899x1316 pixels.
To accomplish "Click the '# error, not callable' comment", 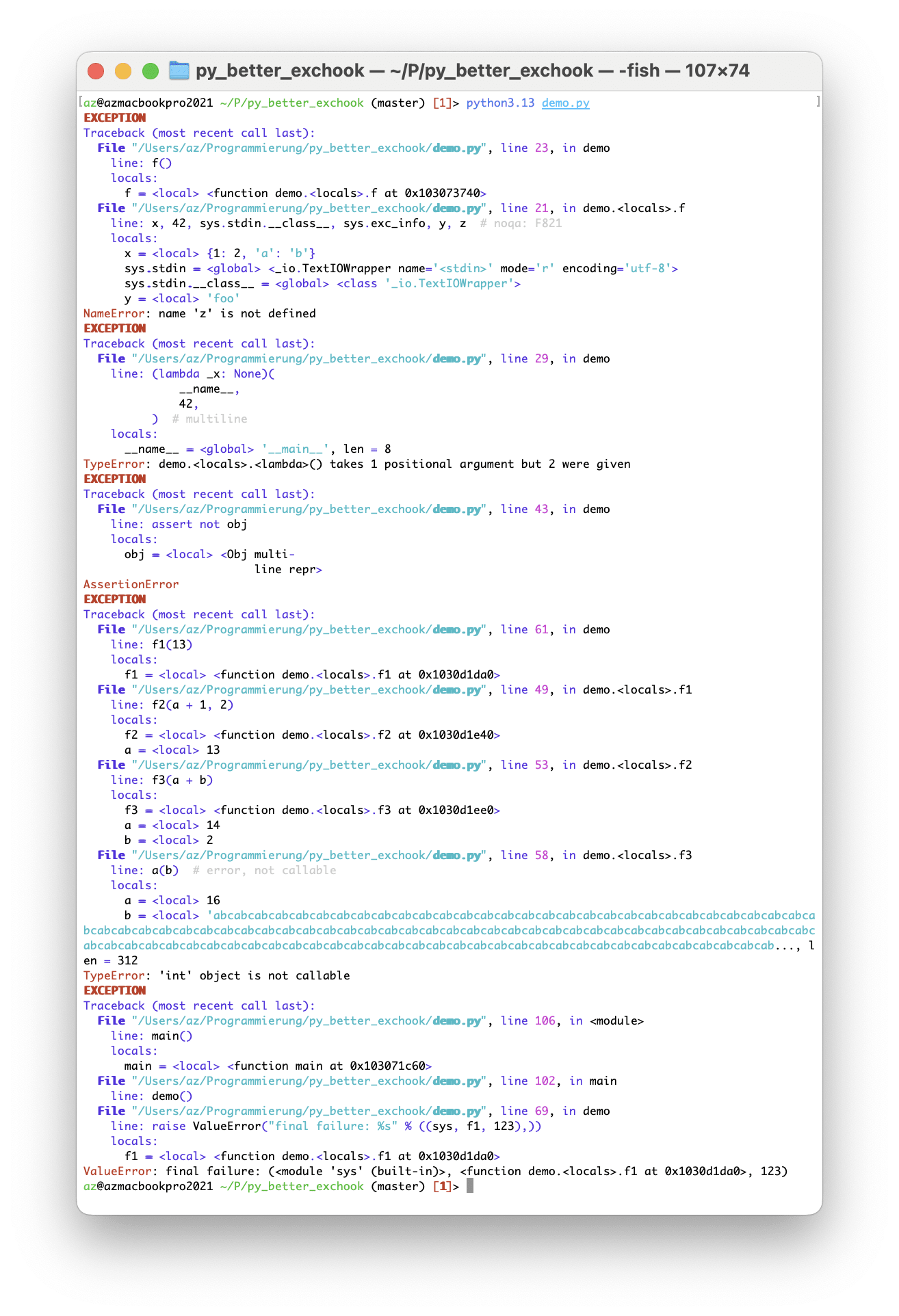I will tap(264, 870).
